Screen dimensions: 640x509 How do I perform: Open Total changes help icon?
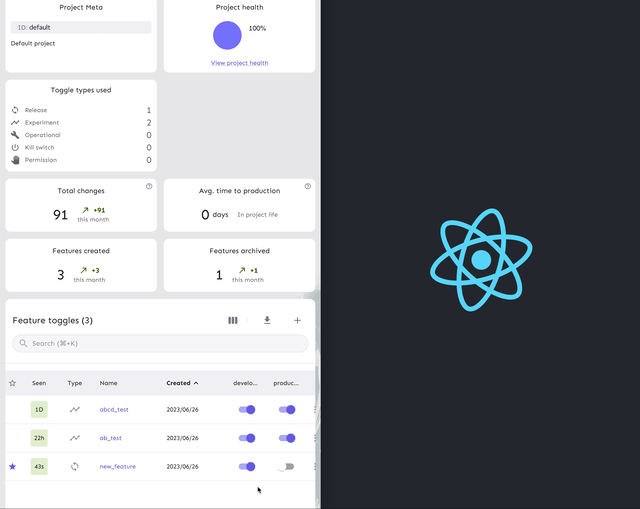click(149, 186)
